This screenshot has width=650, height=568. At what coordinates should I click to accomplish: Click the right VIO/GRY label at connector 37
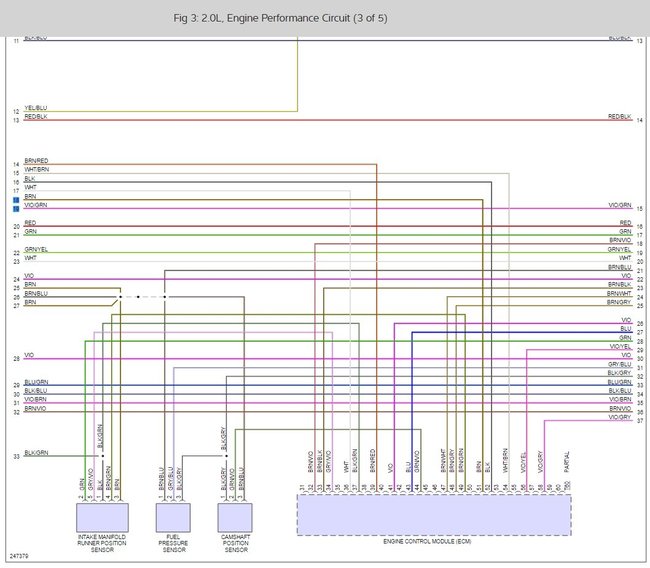click(620, 417)
